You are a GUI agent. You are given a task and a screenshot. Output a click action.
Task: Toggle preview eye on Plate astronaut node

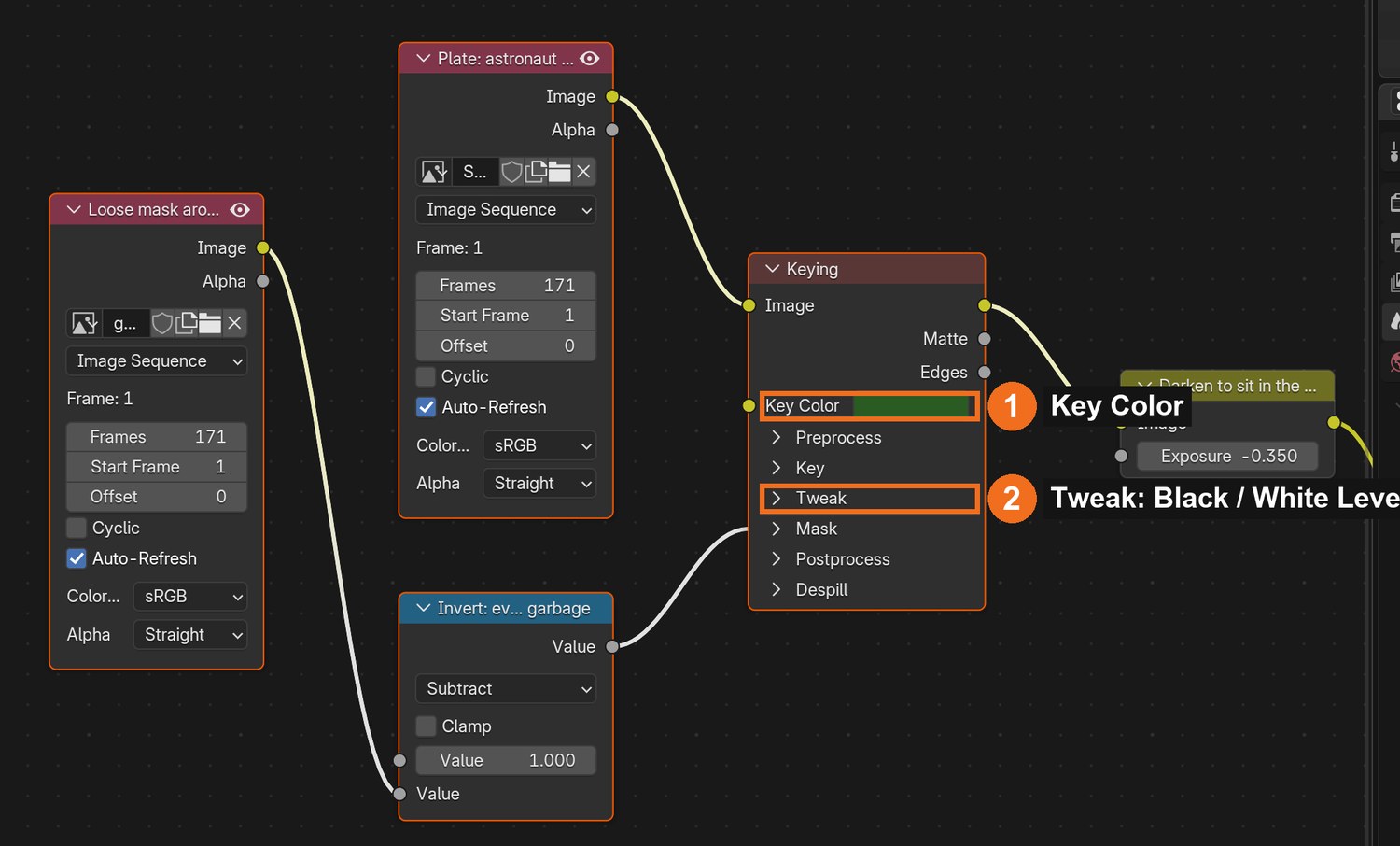590,59
